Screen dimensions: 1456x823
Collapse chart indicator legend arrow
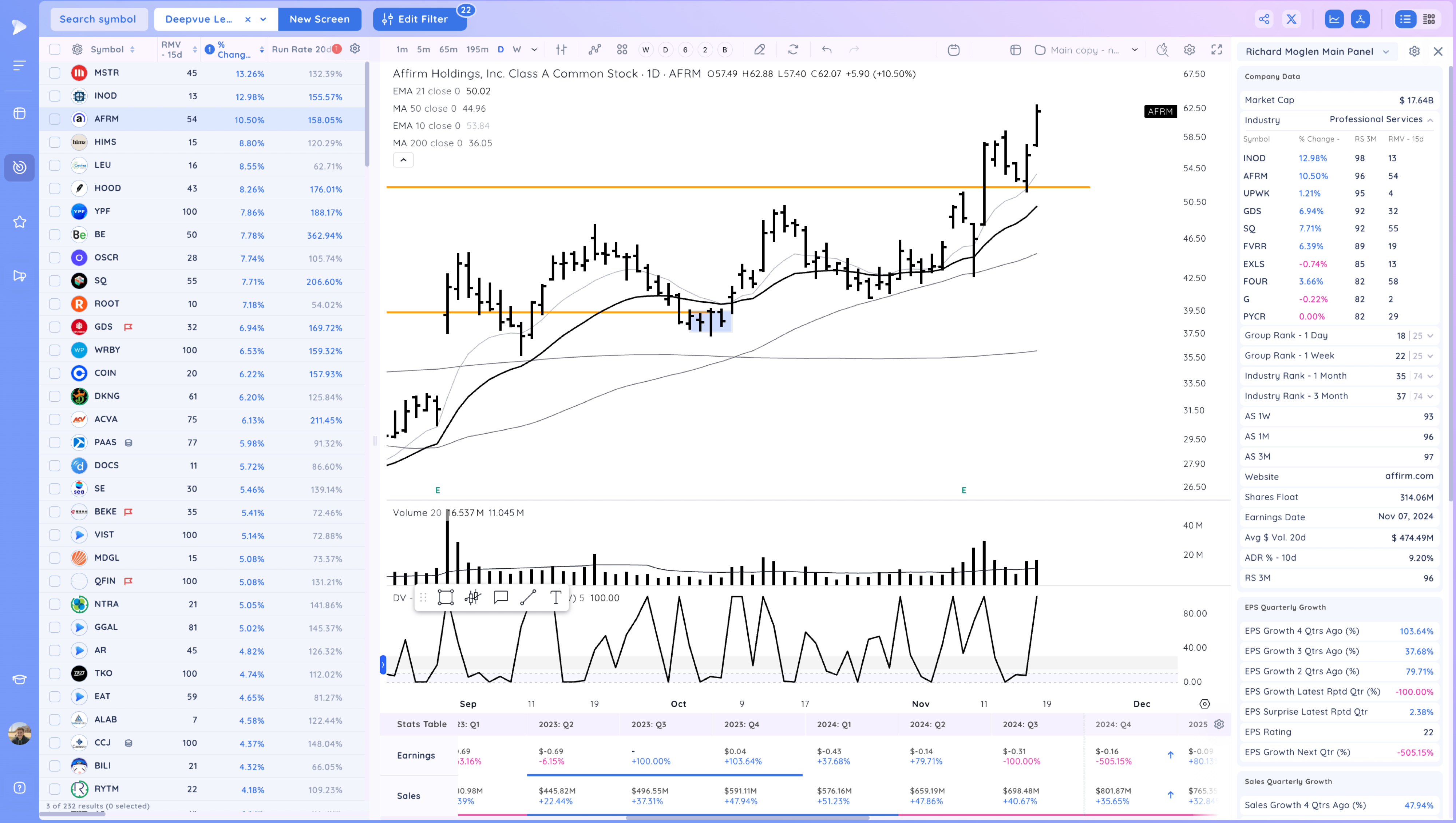[x=403, y=160]
